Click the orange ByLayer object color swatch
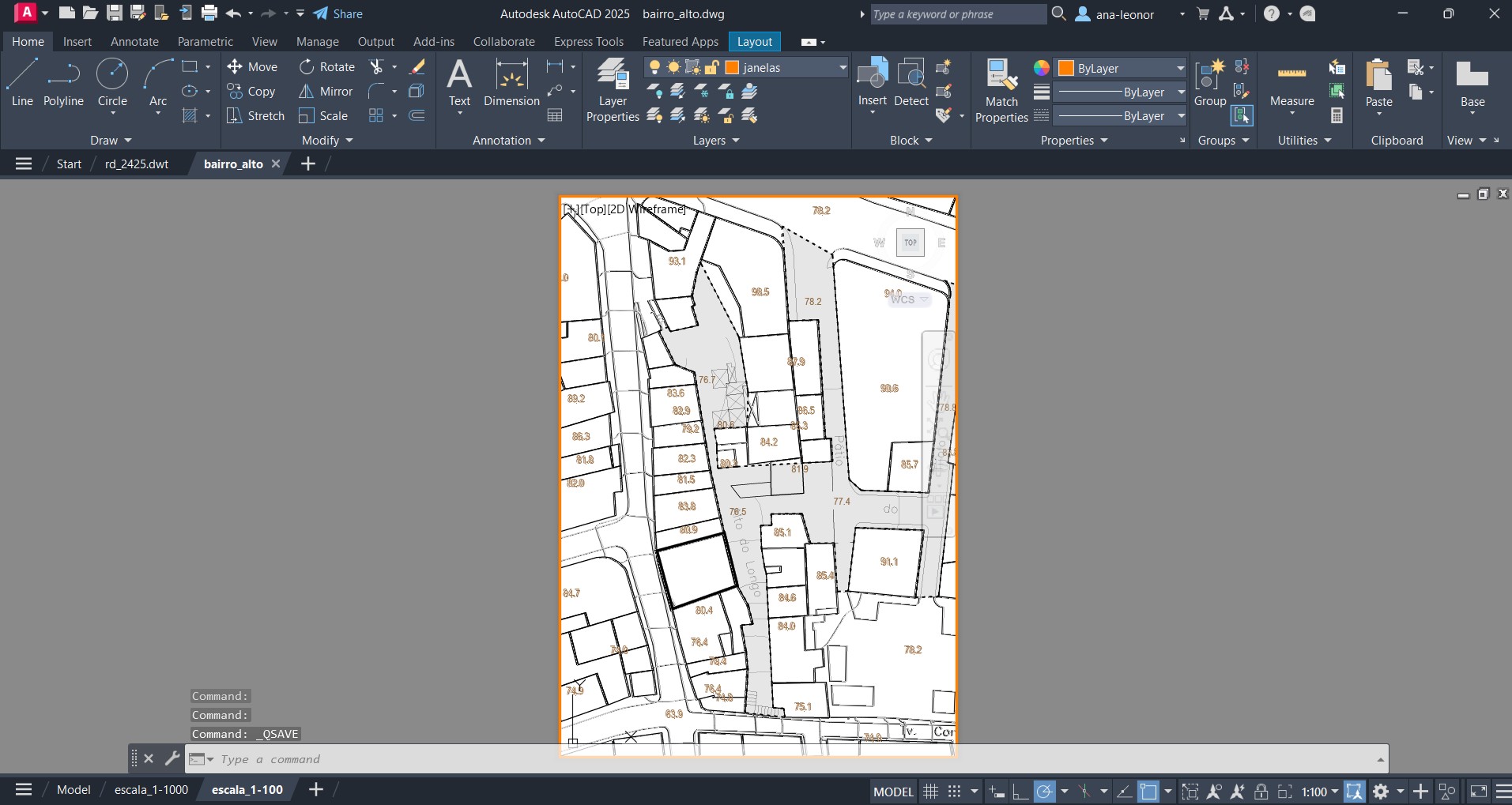The height and width of the screenshot is (805, 1512). [1066, 68]
